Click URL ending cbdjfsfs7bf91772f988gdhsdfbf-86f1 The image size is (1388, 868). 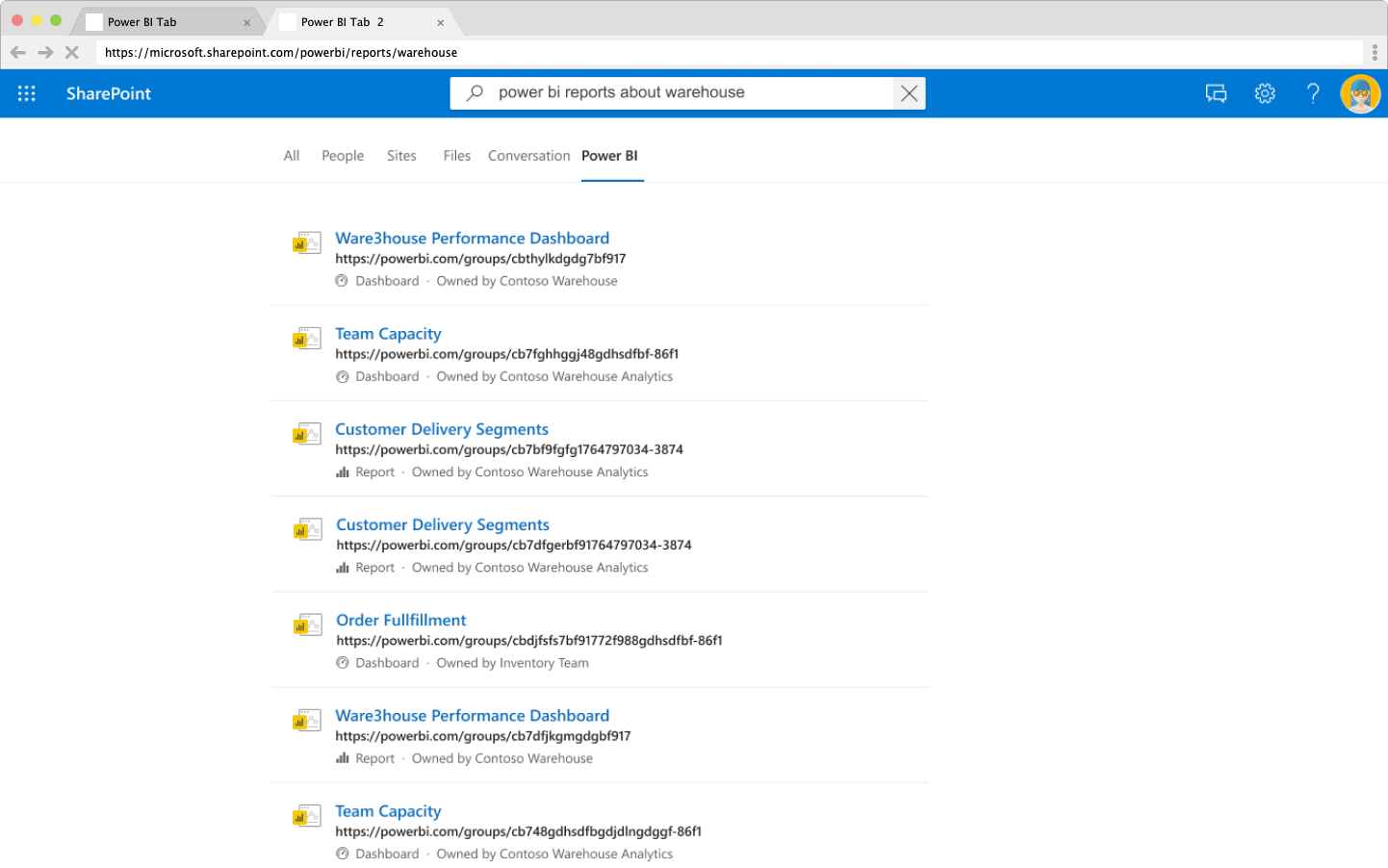pos(529,640)
